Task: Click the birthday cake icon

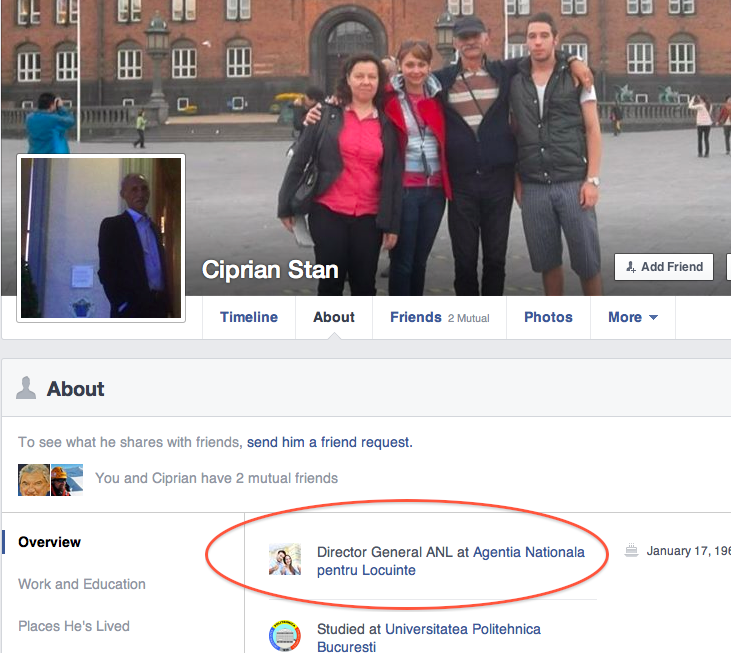Action: point(631,550)
